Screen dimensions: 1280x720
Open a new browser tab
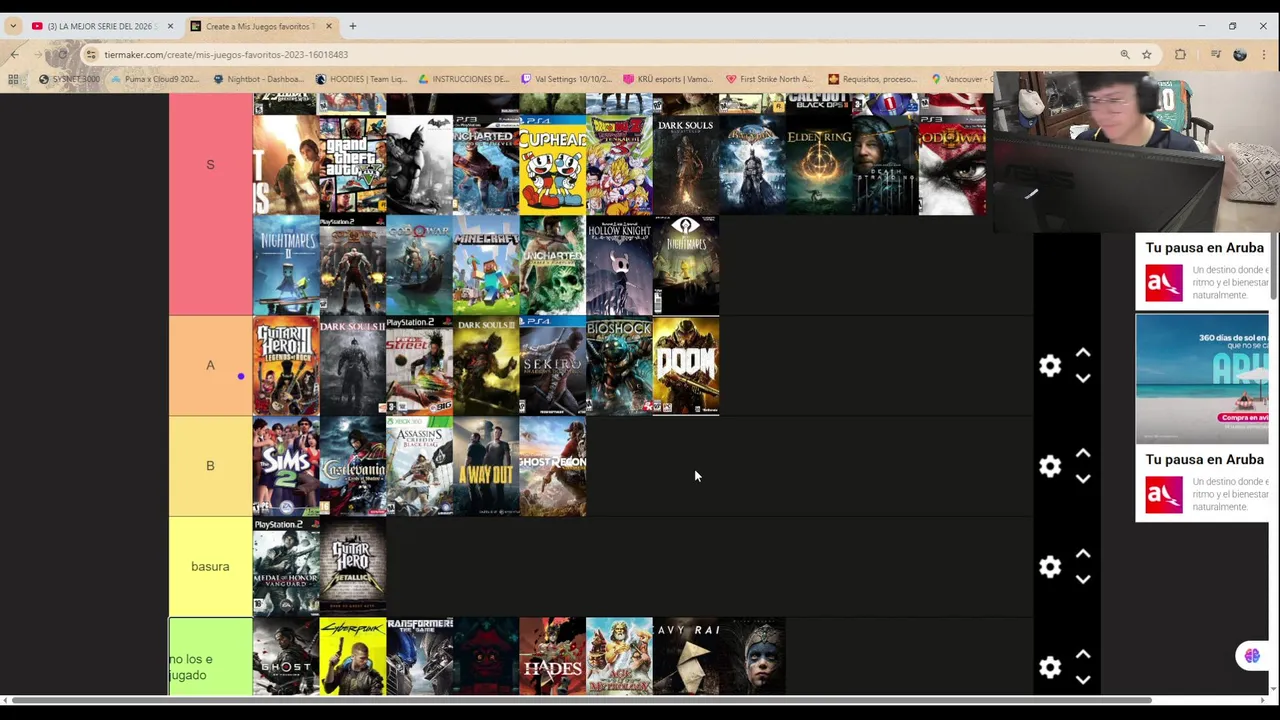[352, 26]
